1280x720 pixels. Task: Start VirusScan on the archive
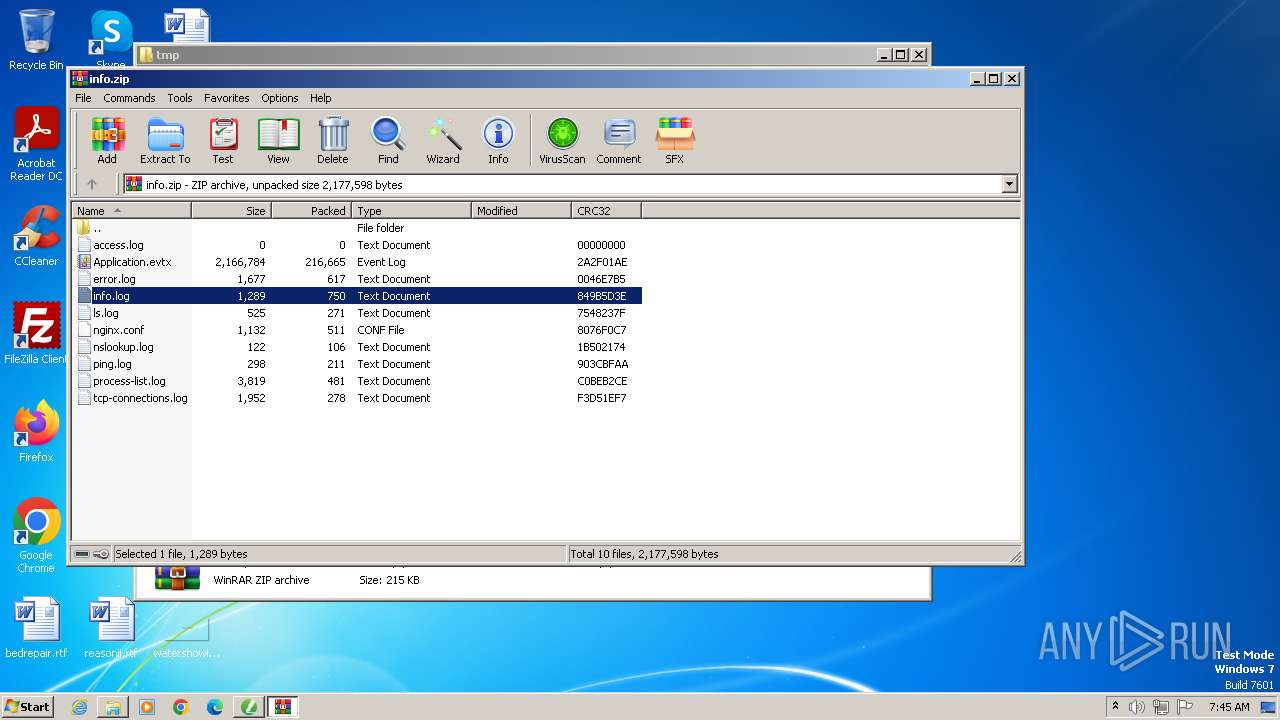[x=562, y=141]
